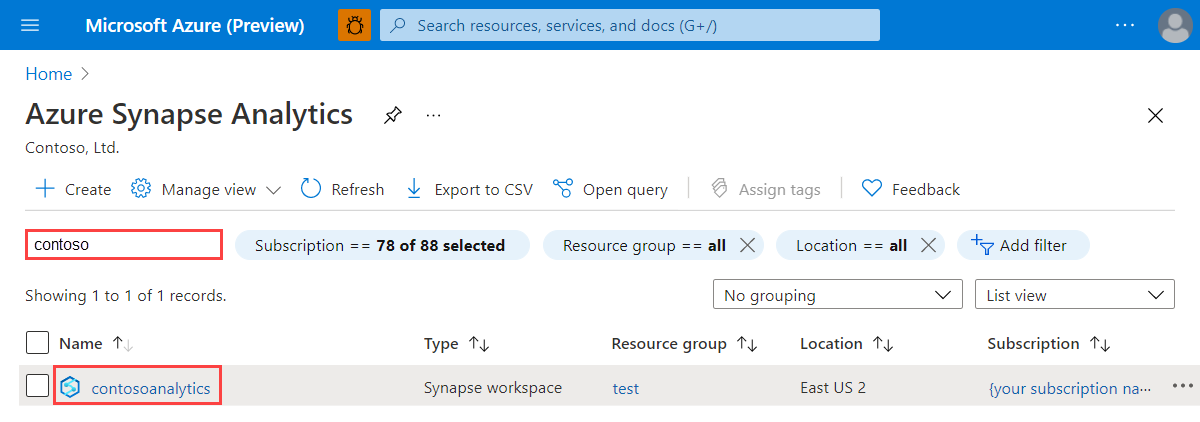Image resolution: width=1200 pixels, height=422 pixels.
Task: Expand the Manage view menu
Action: point(206,189)
